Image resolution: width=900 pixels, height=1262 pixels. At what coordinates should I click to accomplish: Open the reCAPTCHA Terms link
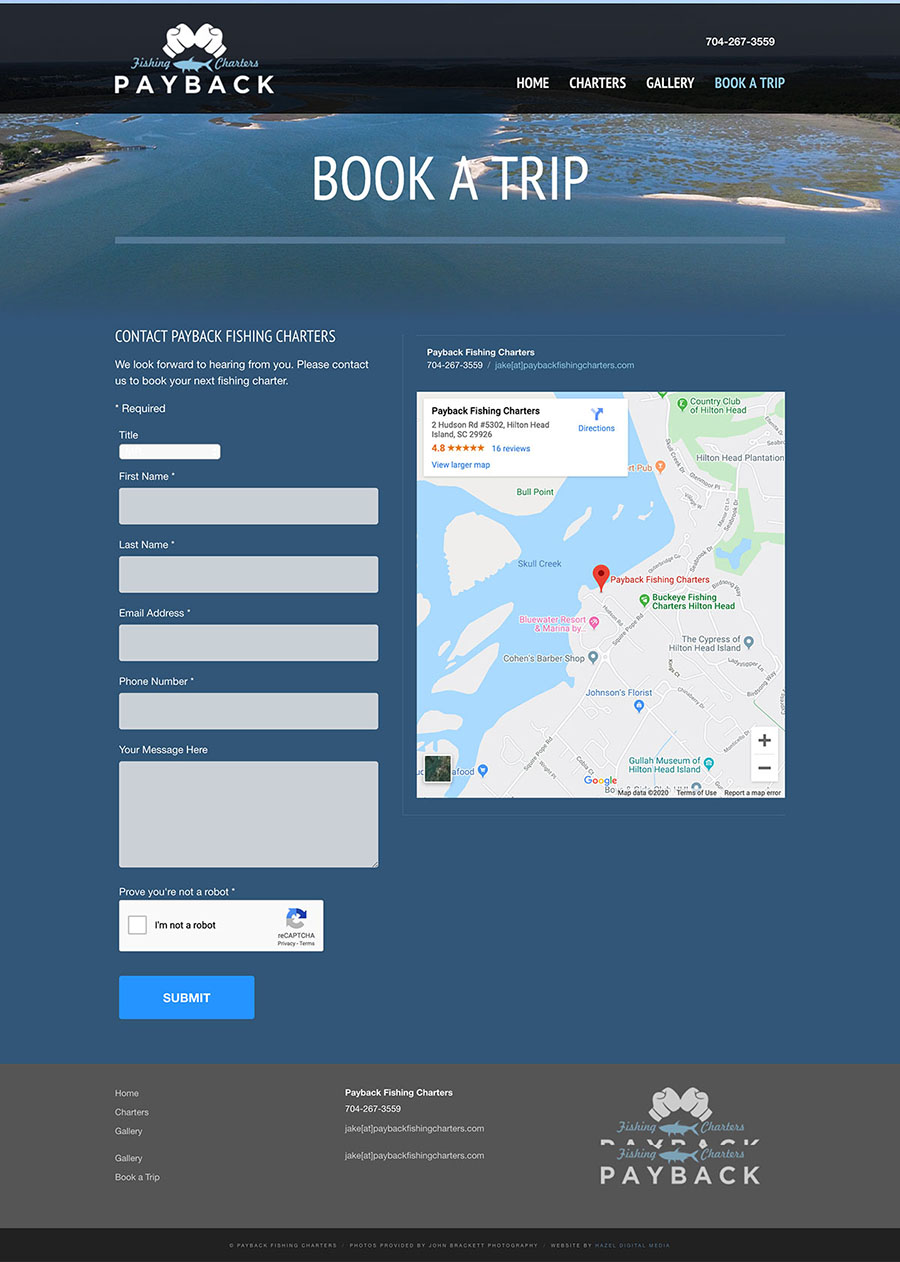pos(307,943)
